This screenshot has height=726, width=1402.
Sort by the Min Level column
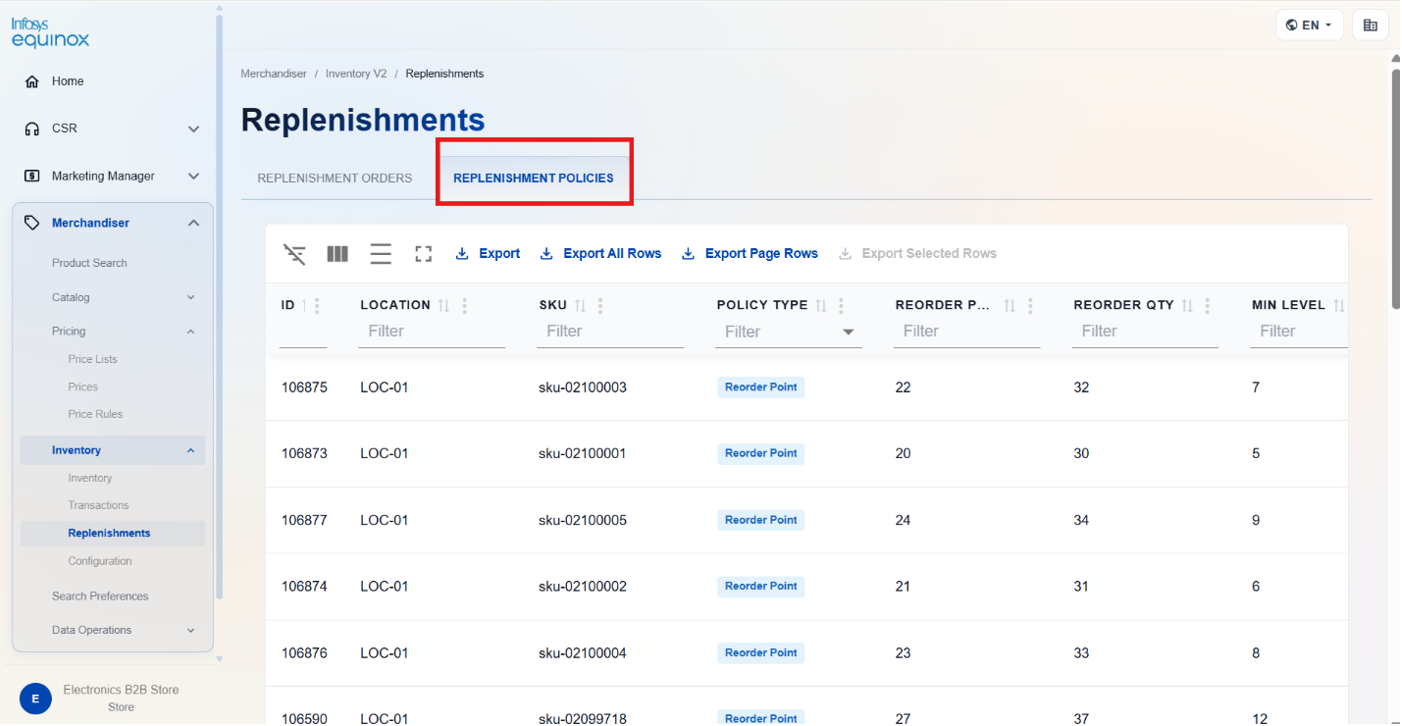click(1338, 306)
